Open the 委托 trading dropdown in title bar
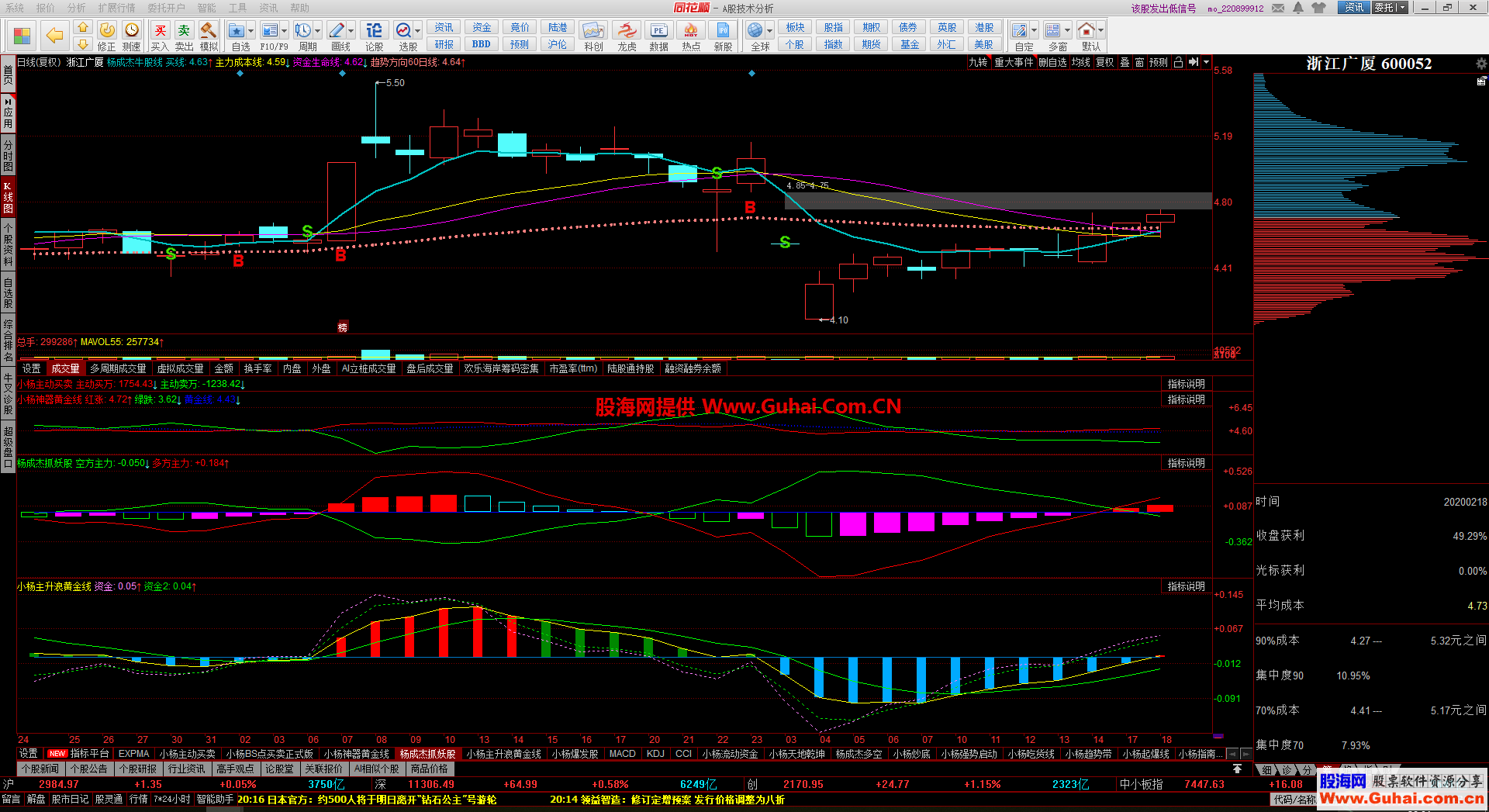 (1390, 8)
